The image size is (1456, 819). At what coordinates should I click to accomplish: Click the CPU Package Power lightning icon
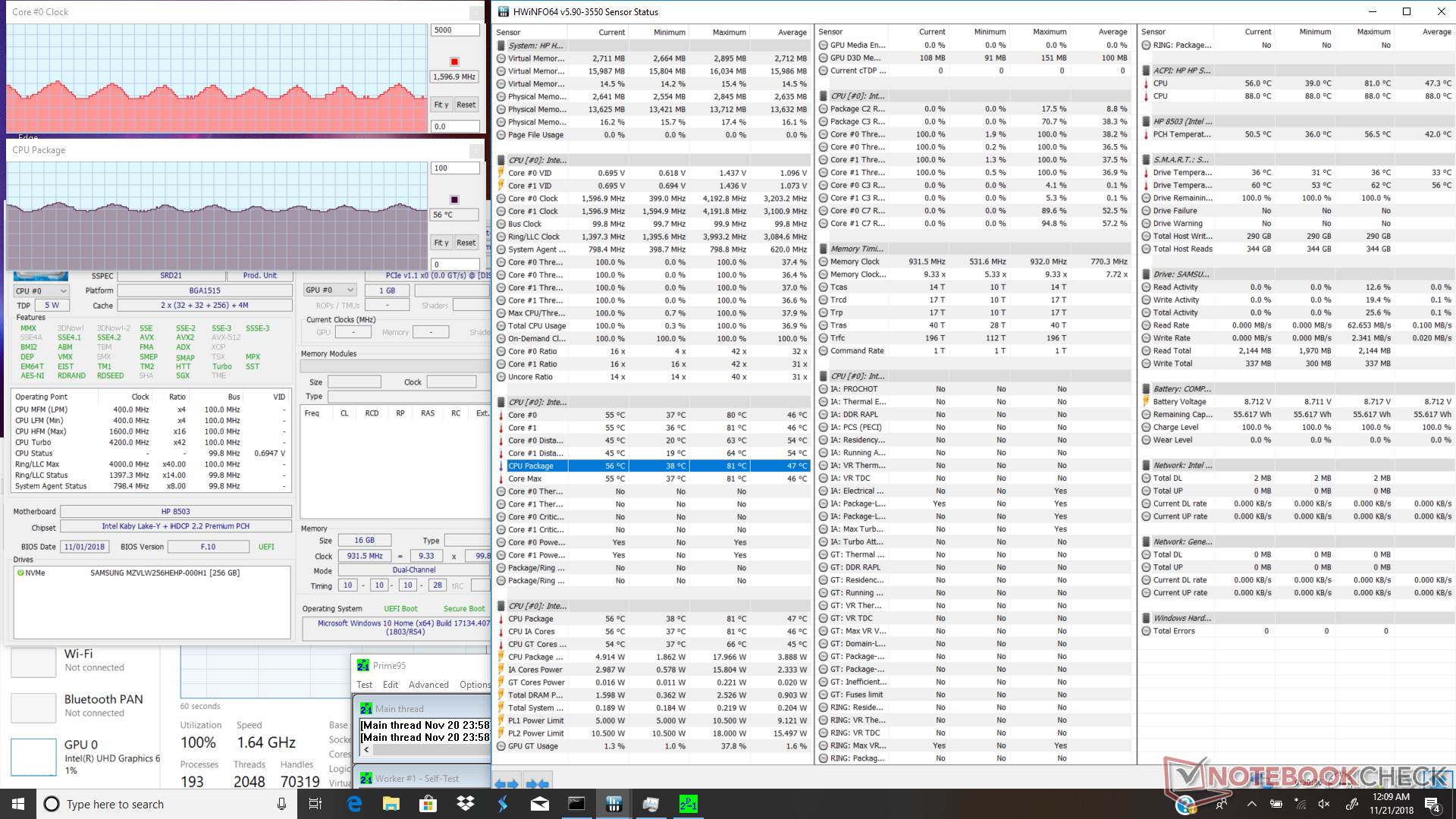[501, 657]
